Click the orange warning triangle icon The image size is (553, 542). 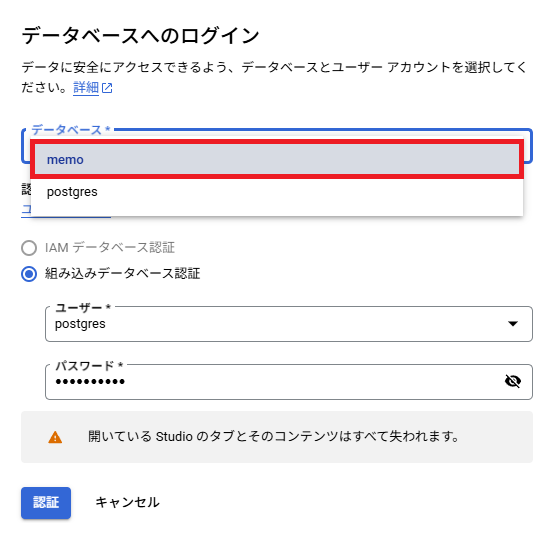[x=55, y=437]
